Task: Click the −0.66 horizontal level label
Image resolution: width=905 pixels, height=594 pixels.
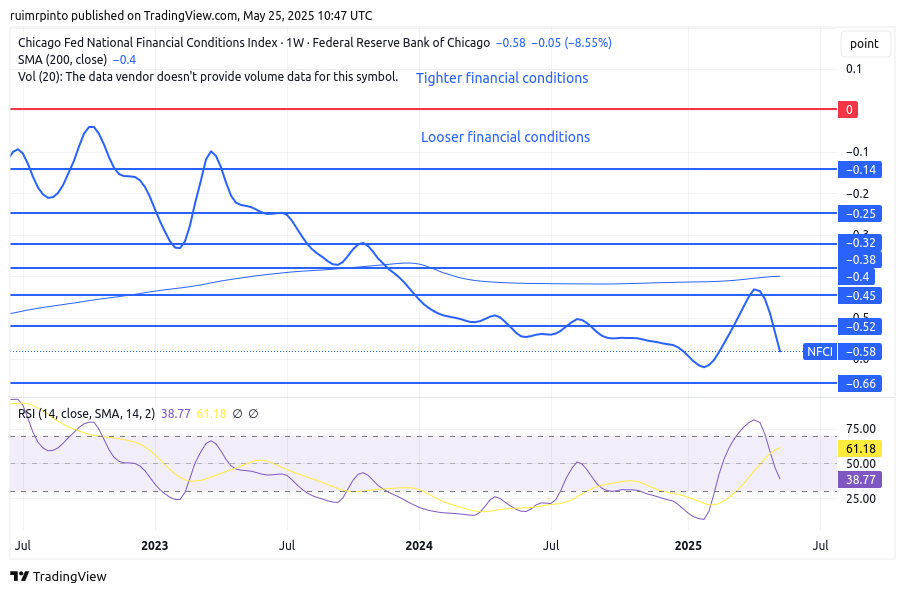Action: coord(858,383)
